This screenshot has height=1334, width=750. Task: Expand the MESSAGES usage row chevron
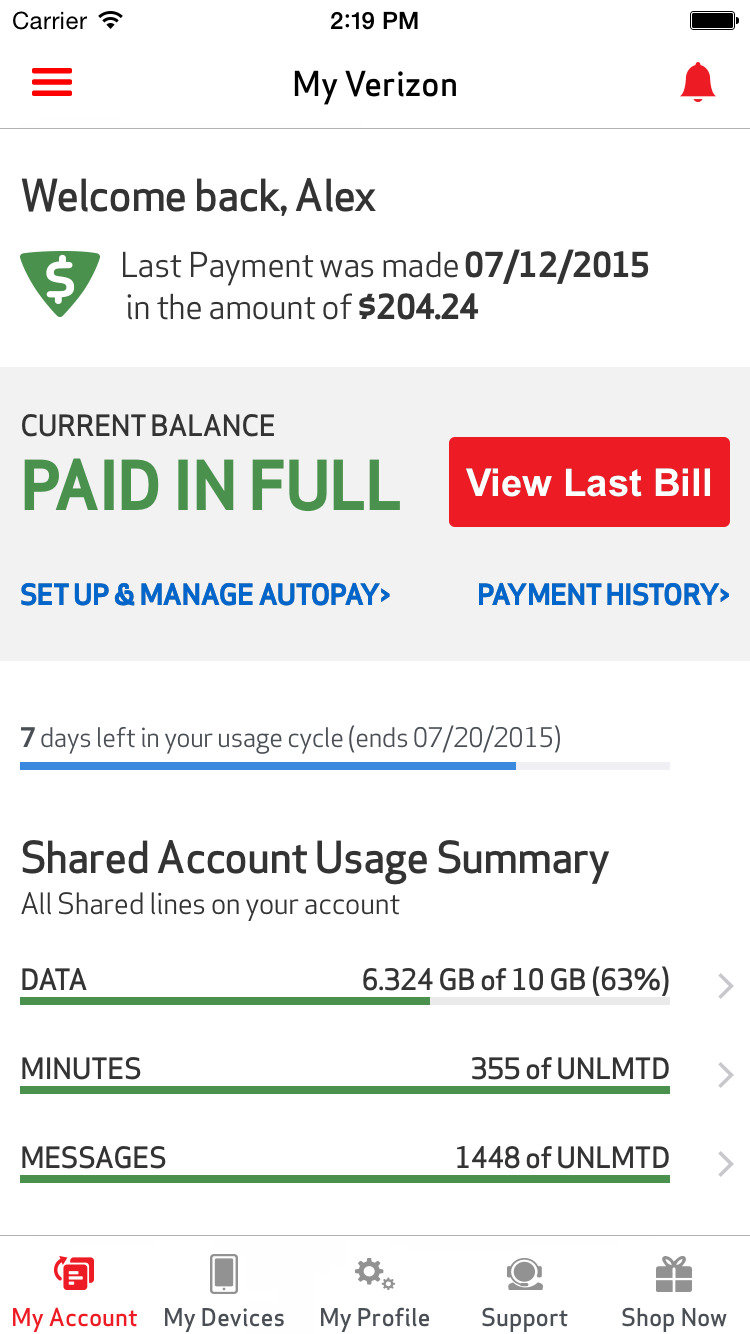coord(726,1164)
